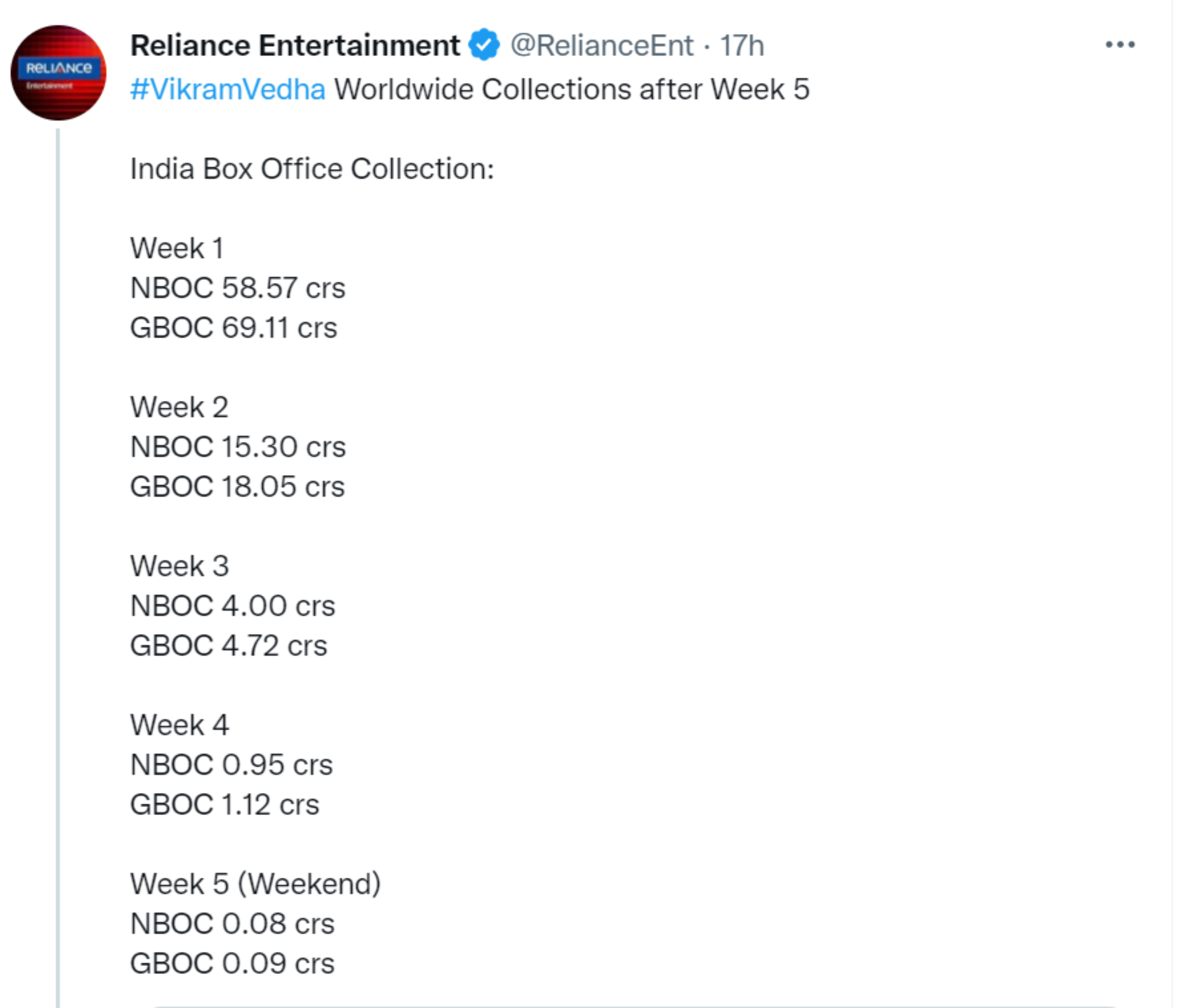1186x1008 pixels.
Task: Click the 'GBOC 18.05 crs' line
Action: point(237,486)
